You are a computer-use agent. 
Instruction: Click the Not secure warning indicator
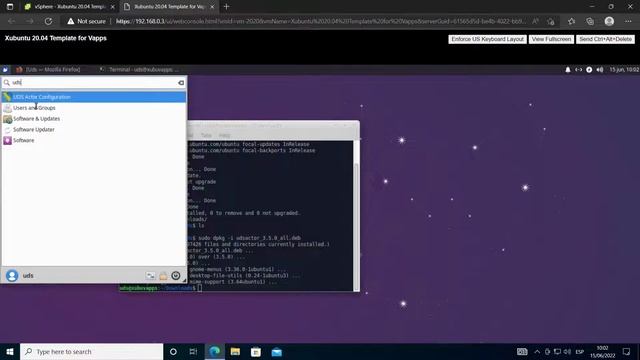tap(86, 21)
